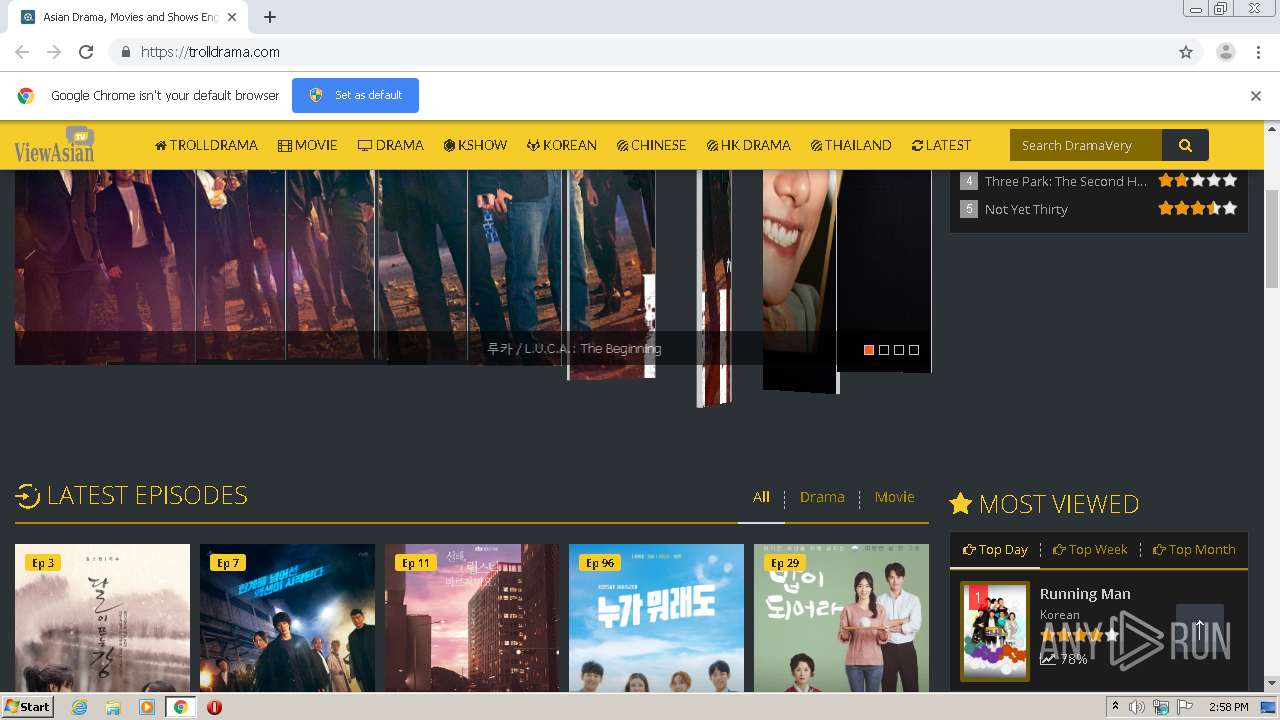Click Running Man star rating

[x=1080, y=635]
